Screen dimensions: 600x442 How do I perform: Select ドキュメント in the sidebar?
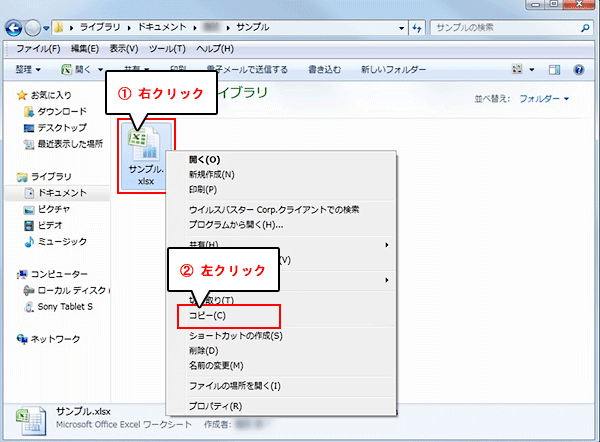click(62, 192)
